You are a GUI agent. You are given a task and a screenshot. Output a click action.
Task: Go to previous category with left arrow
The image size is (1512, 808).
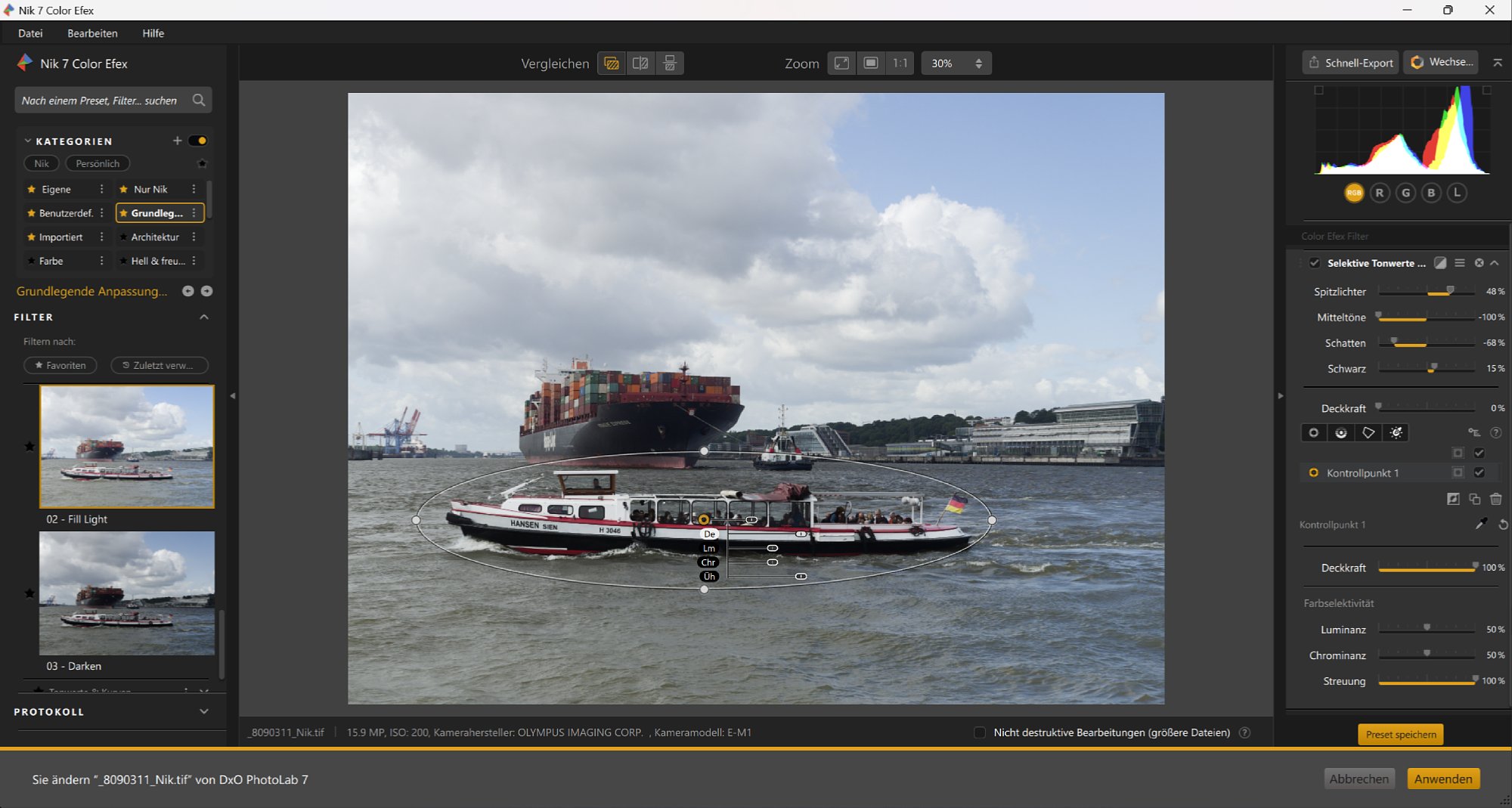188,291
